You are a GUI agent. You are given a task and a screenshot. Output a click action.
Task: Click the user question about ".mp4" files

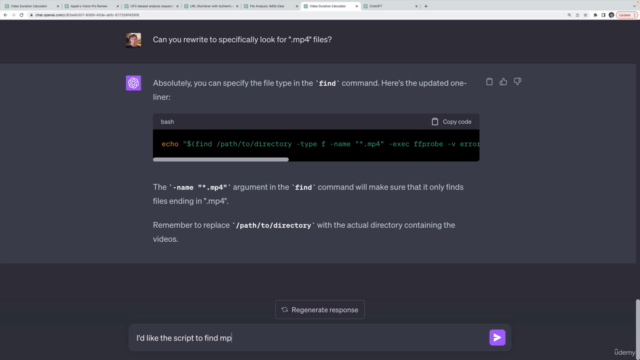[242, 40]
